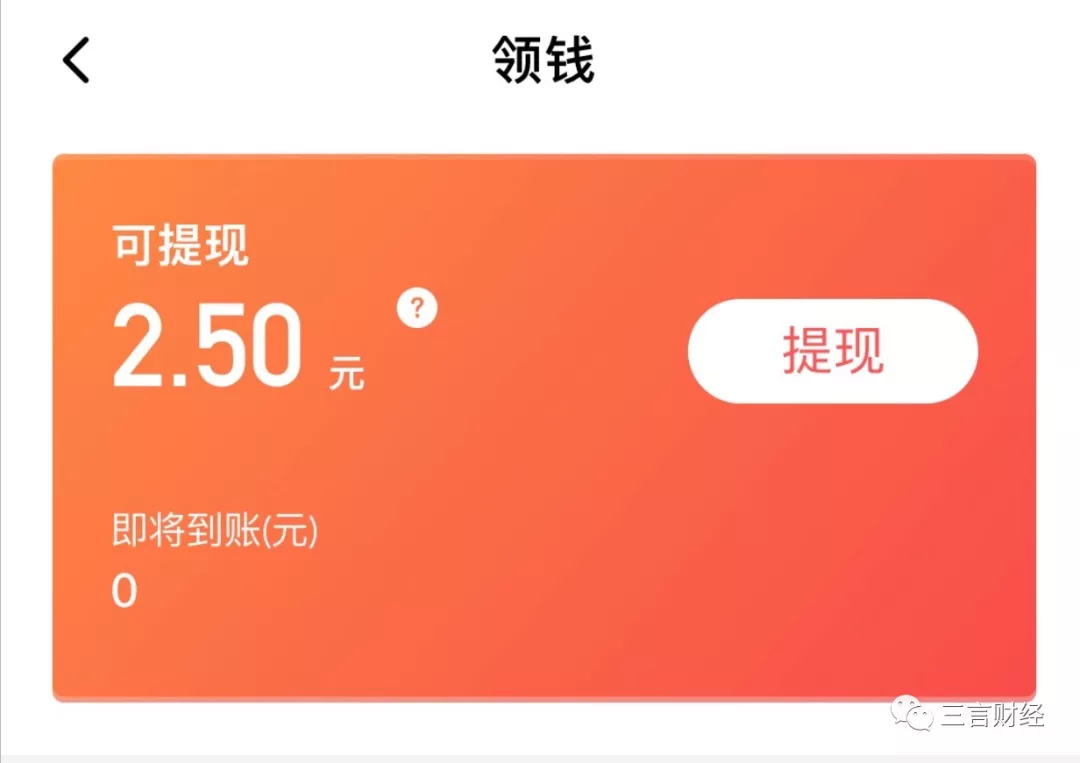Select the 可提现 label
The width and height of the screenshot is (1080, 763).
coord(180,245)
